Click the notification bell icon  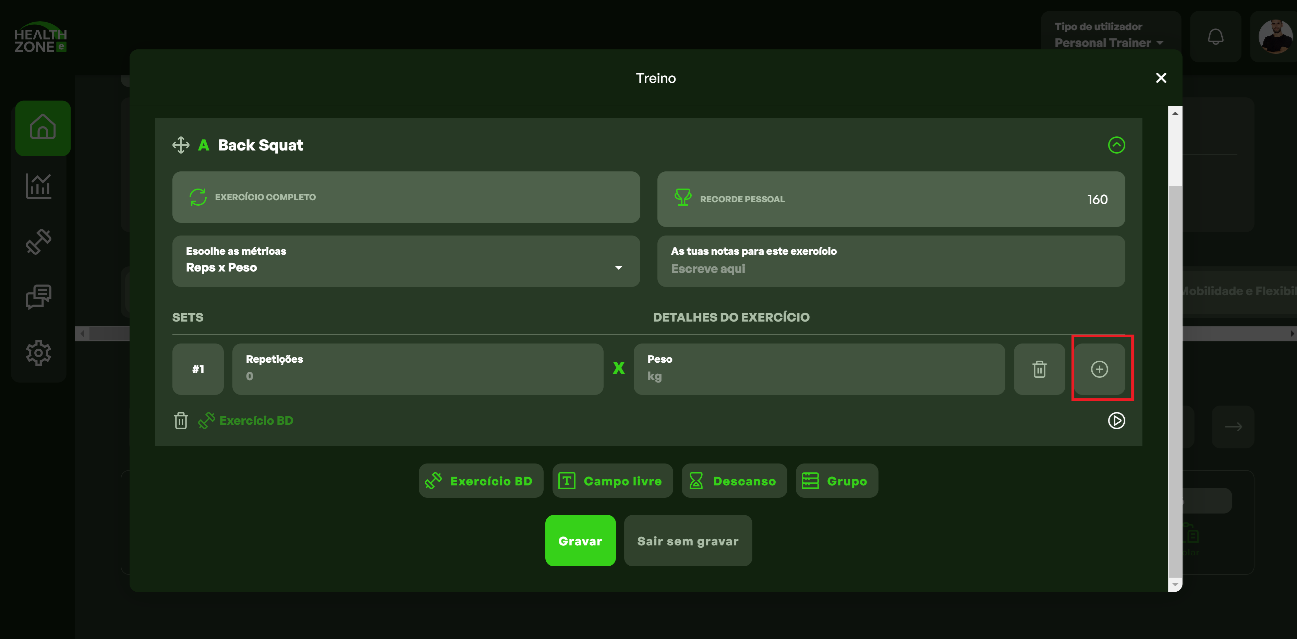[1216, 37]
